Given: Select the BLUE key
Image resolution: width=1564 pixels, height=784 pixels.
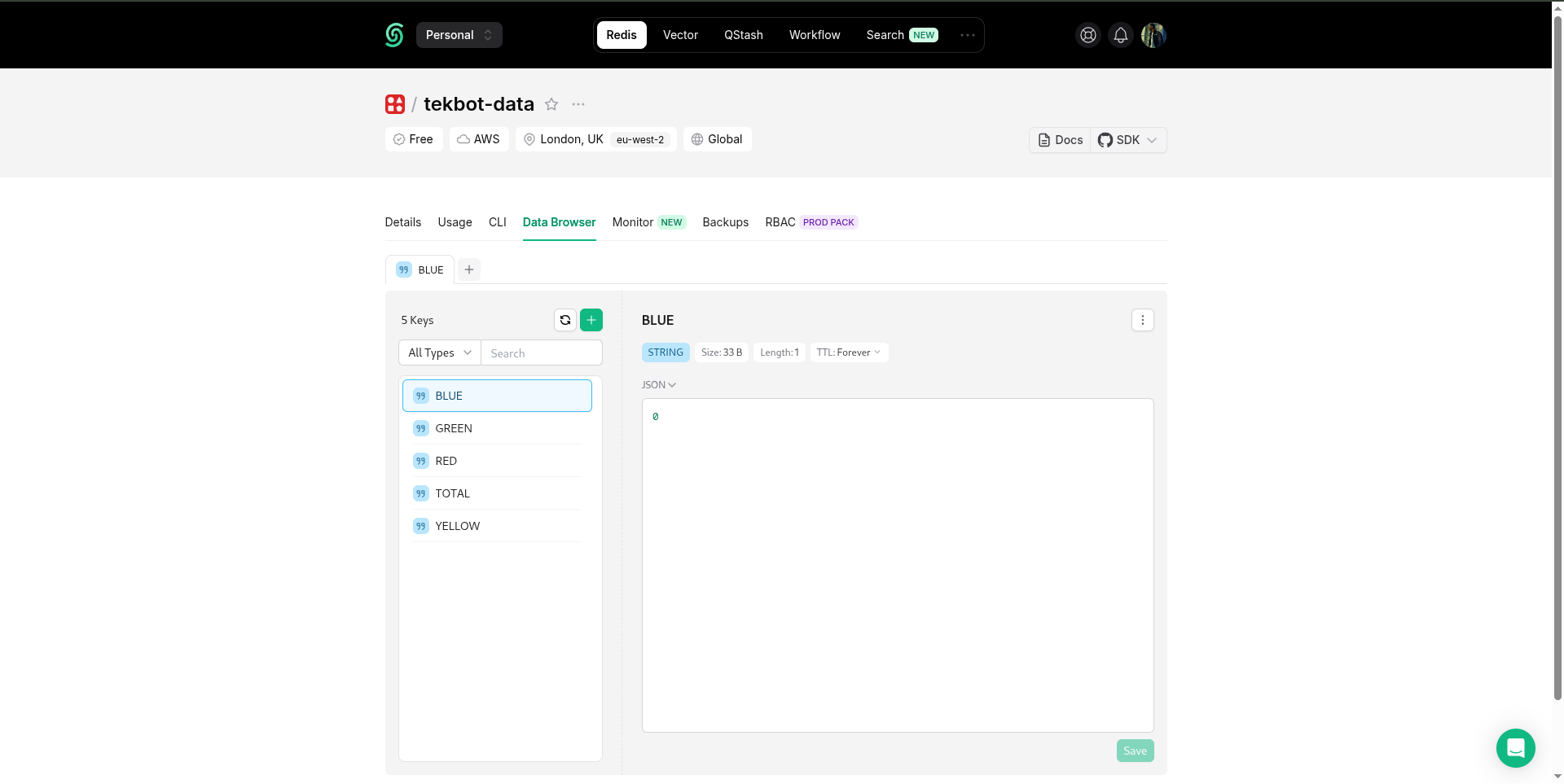Looking at the screenshot, I should tap(497, 396).
